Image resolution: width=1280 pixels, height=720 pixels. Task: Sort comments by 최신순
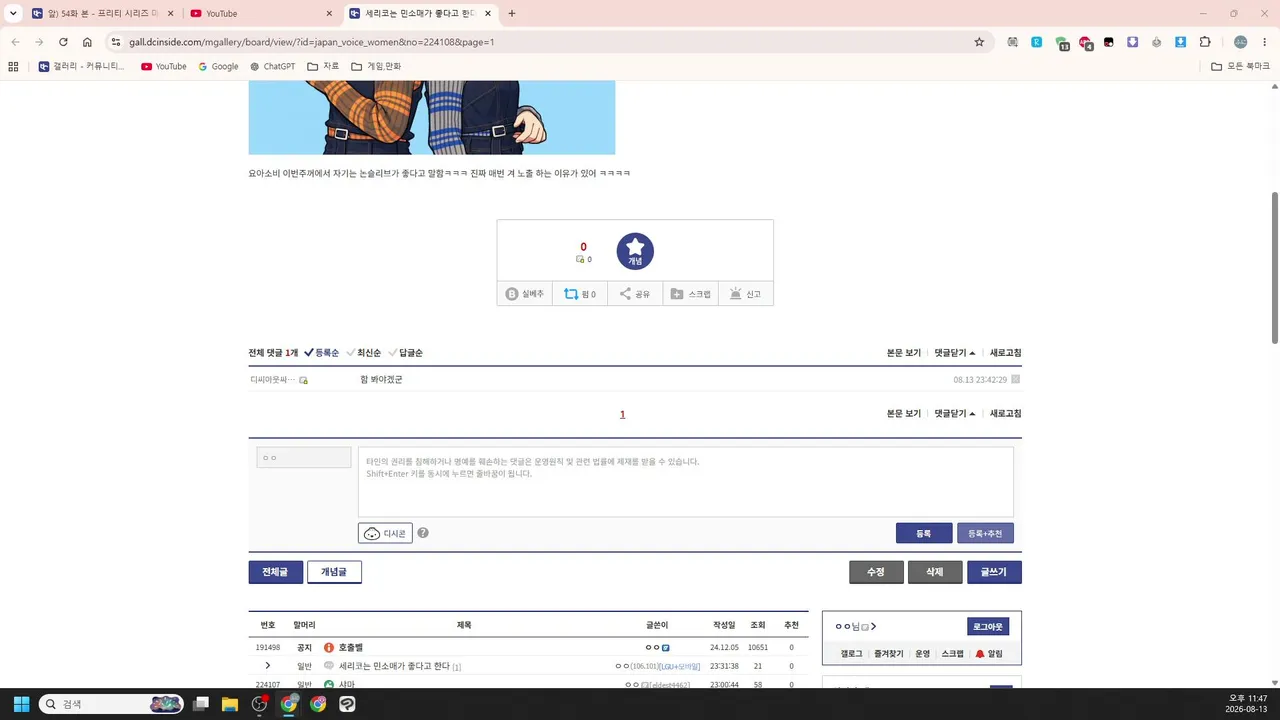pyautogui.click(x=363, y=353)
